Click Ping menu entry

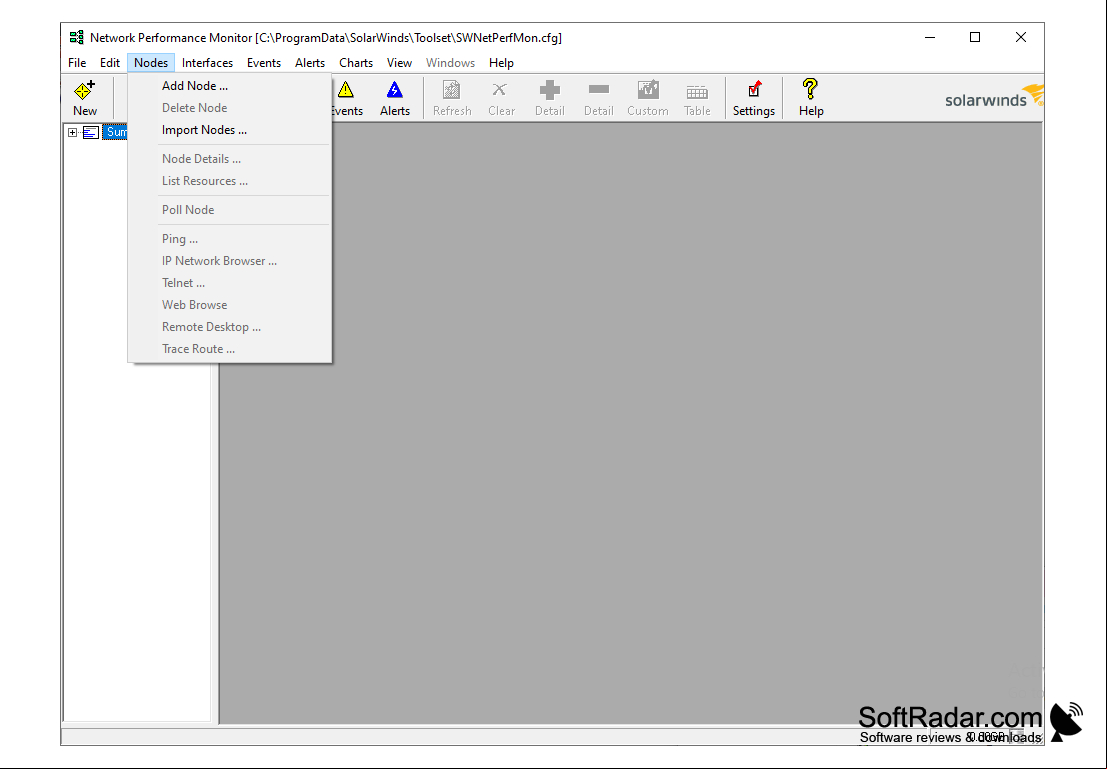coord(229,239)
